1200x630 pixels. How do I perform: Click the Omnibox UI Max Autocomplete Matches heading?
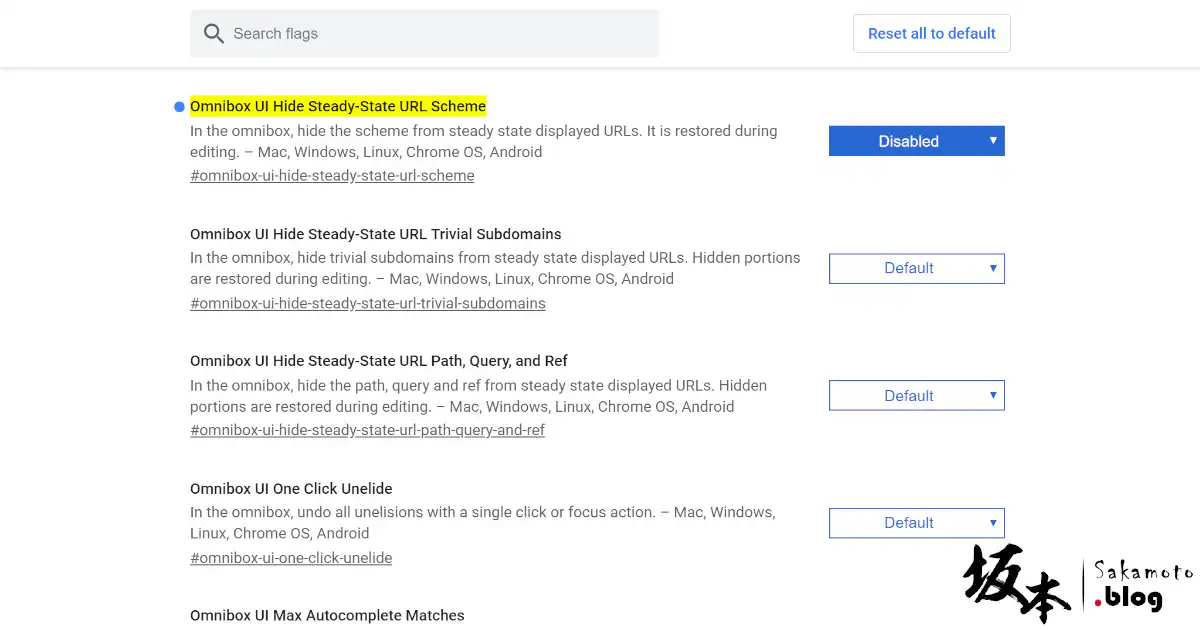click(327, 615)
